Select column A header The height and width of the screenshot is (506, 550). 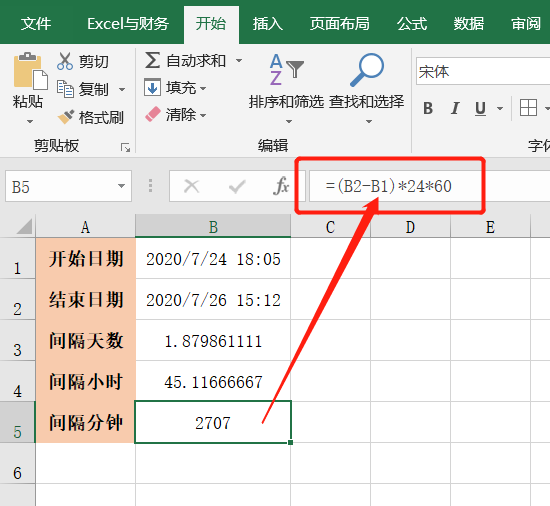[x=85, y=227]
